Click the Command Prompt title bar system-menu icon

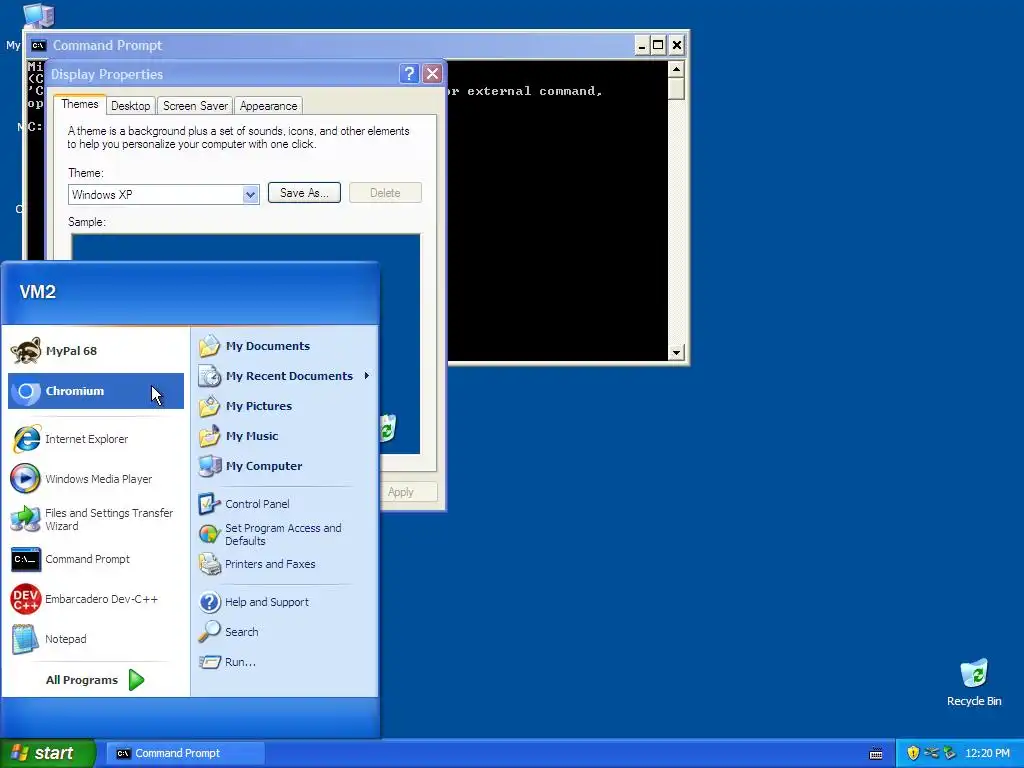tap(39, 45)
